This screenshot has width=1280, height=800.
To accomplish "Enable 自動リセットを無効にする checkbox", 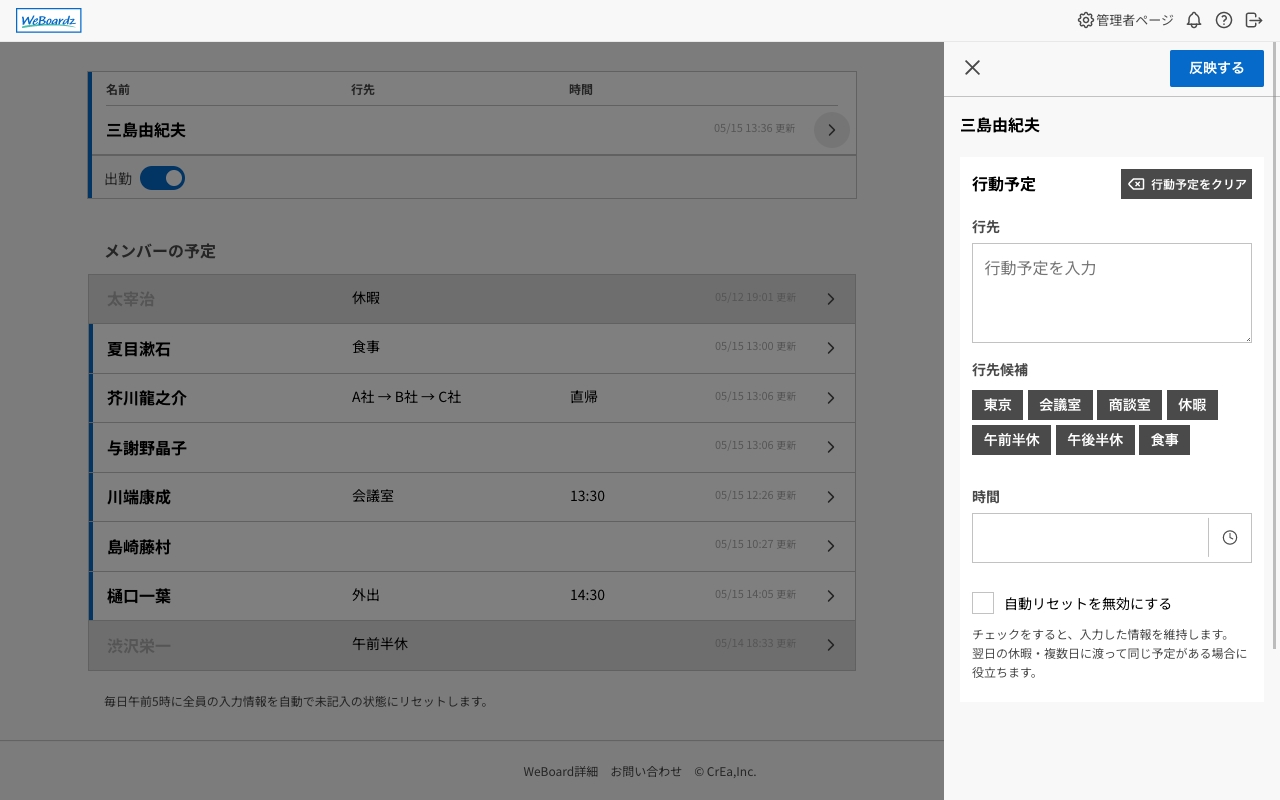I will [983, 603].
